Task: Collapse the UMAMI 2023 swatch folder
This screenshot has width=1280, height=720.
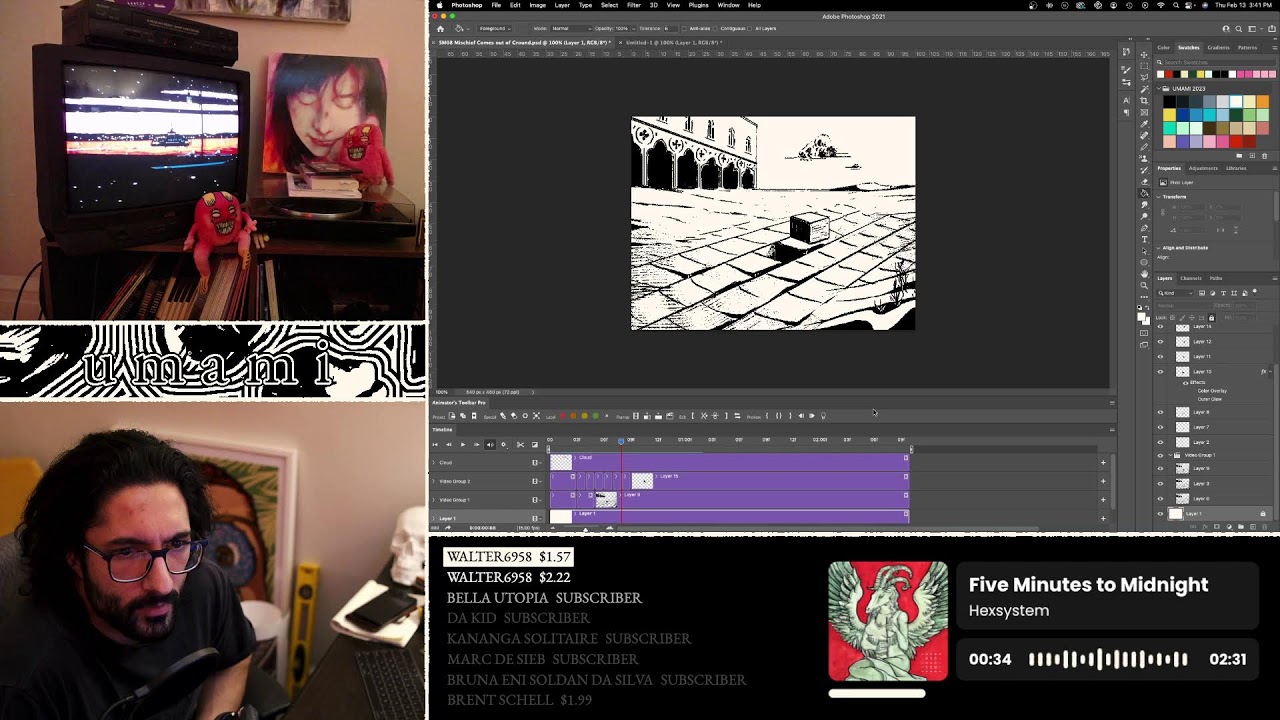Action: pos(1158,89)
